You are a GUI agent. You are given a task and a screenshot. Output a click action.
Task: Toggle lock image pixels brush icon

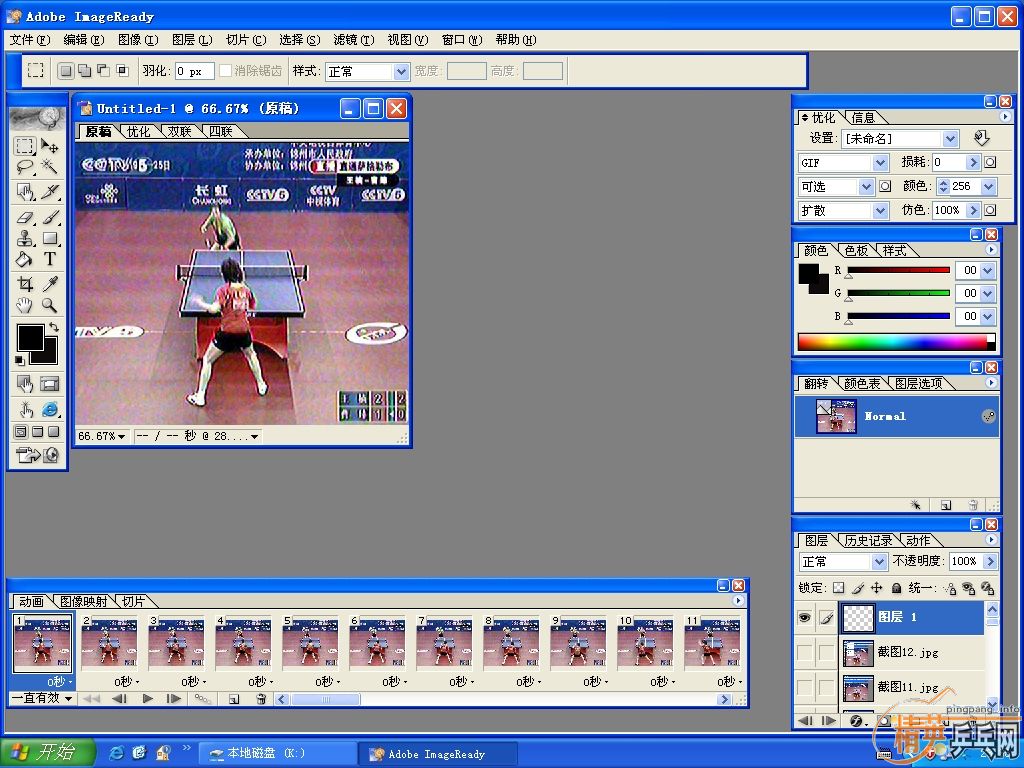click(858, 588)
